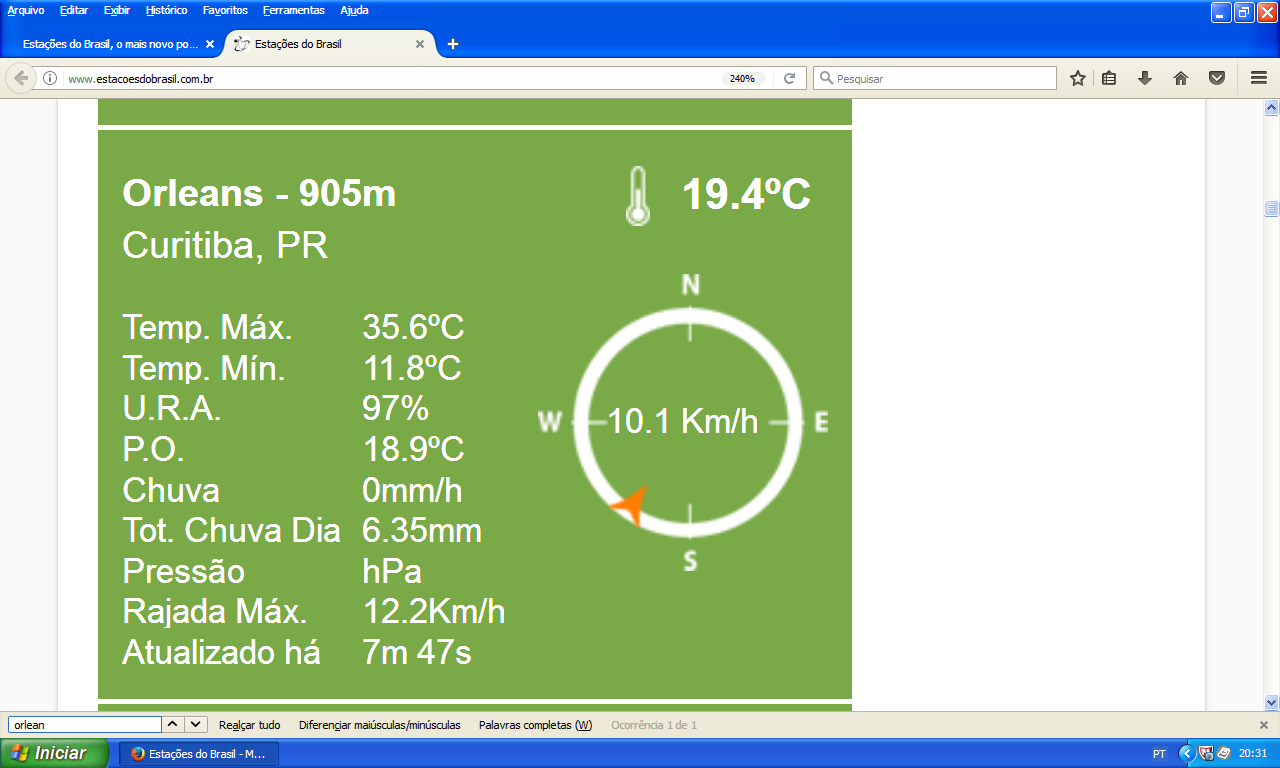Reload the current page

789,78
